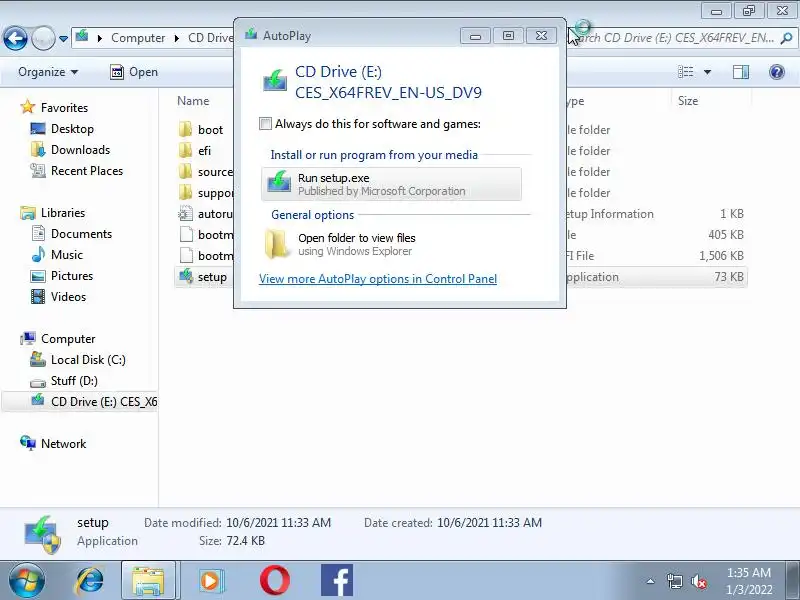This screenshot has height=600, width=800.
Task: Open the Organize menu
Action: click(48, 72)
